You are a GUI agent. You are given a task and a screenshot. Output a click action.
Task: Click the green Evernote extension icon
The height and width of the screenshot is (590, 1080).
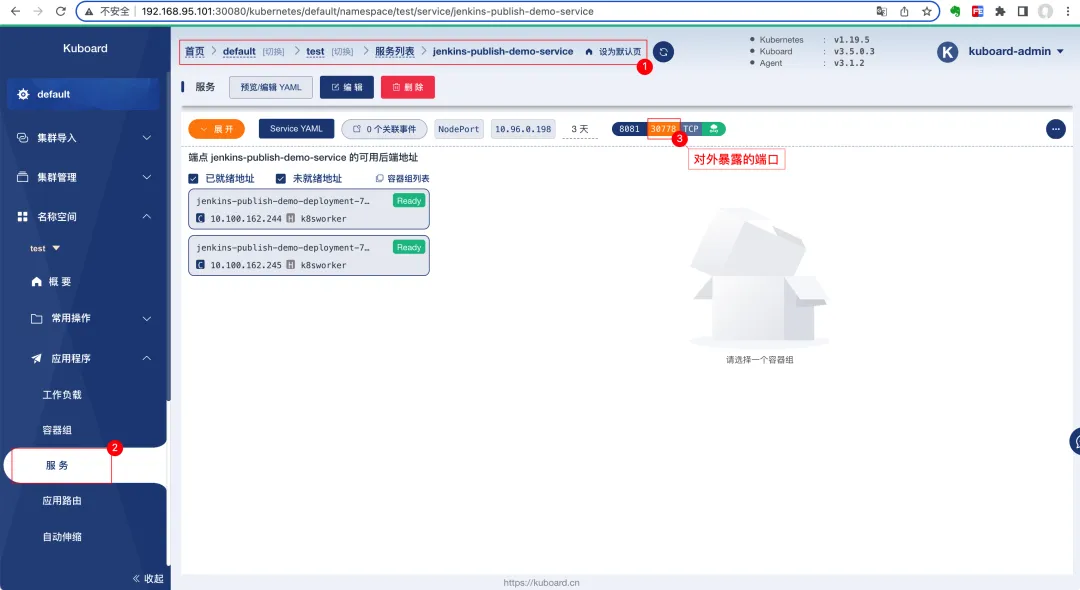pyautogui.click(x=955, y=11)
